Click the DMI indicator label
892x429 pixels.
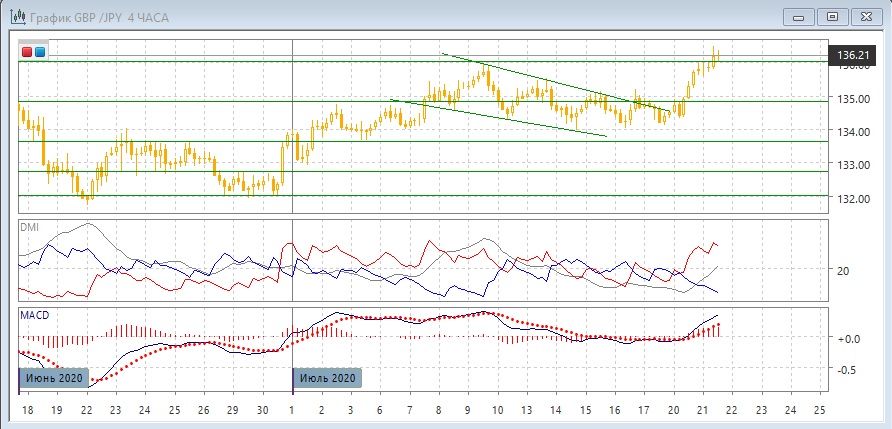pyautogui.click(x=28, y=227)
